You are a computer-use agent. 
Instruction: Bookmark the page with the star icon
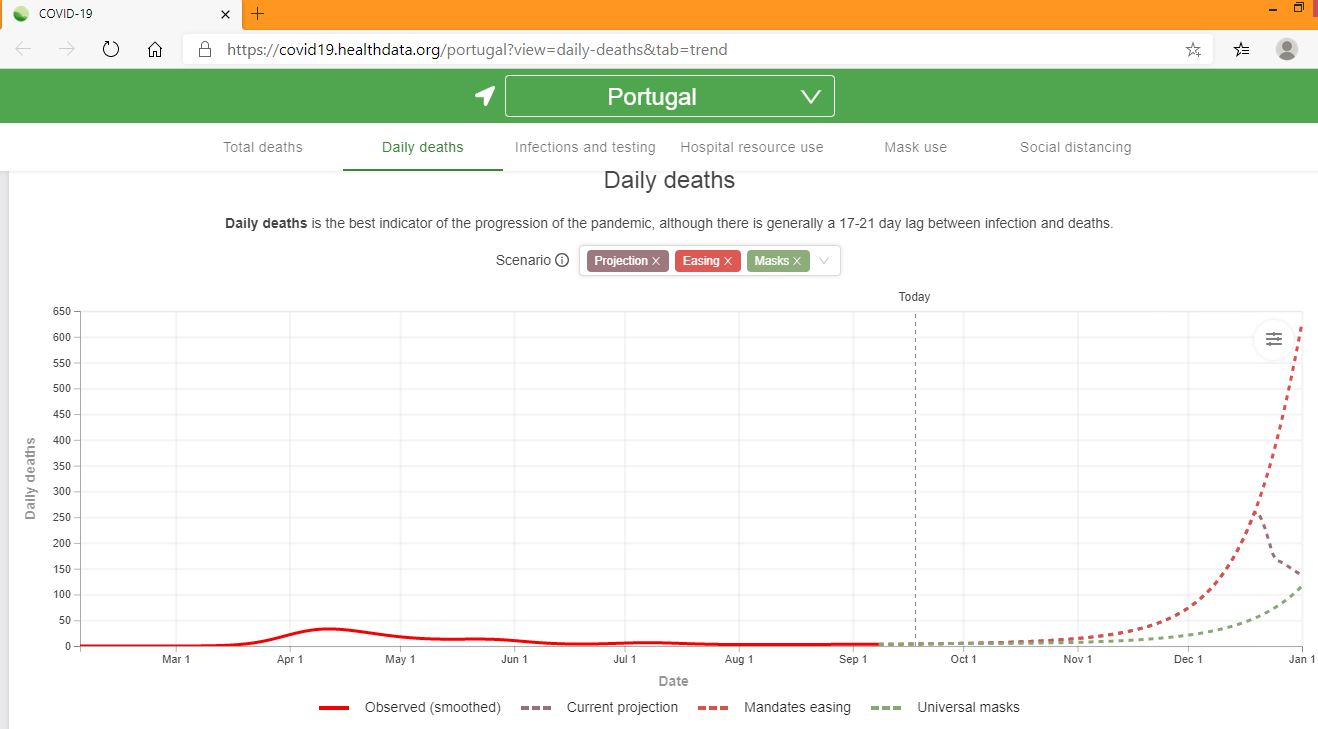click(x=1193, y=49)
